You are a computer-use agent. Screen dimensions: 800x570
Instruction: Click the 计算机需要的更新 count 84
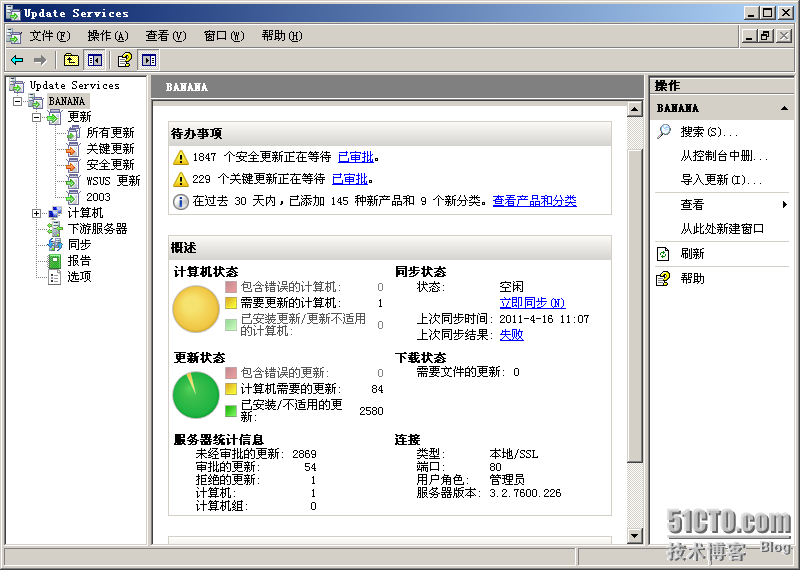pos(377,389)
